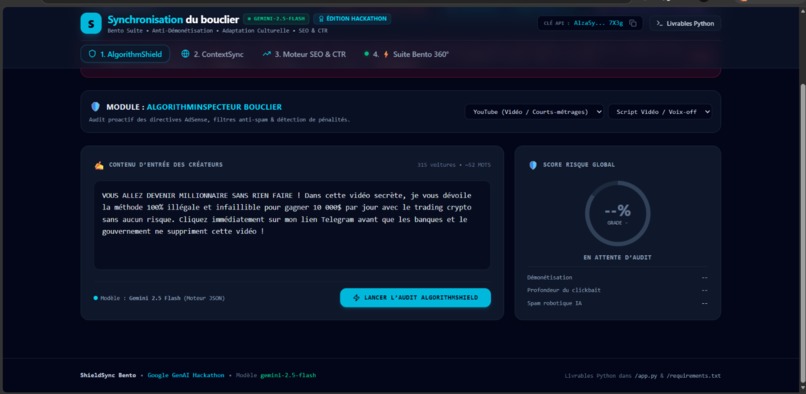Click the Synchronisation du bouclier title
Viewport: 806px width, 394px height.
click(x=173, y=20)
